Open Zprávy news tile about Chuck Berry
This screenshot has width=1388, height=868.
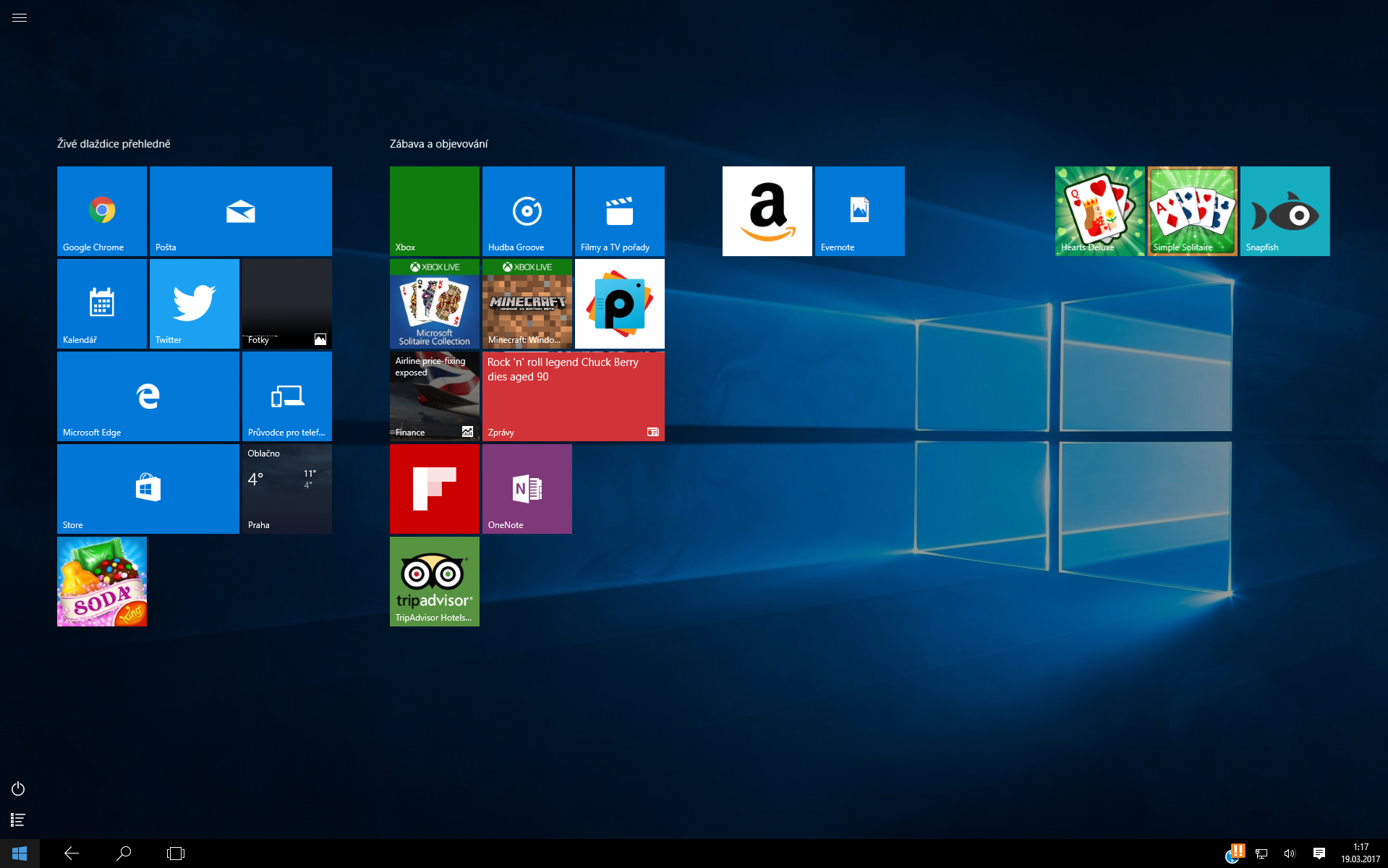(574, 396)
